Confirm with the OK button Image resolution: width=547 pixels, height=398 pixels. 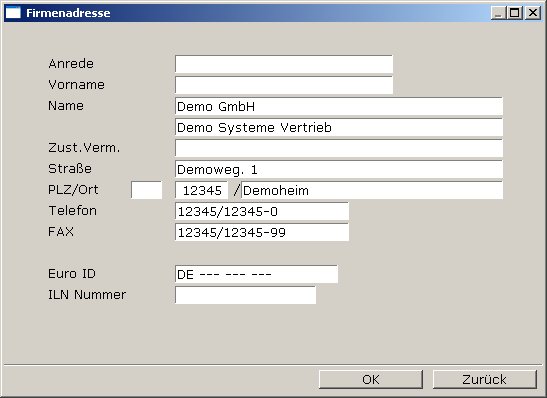[371, 379]
